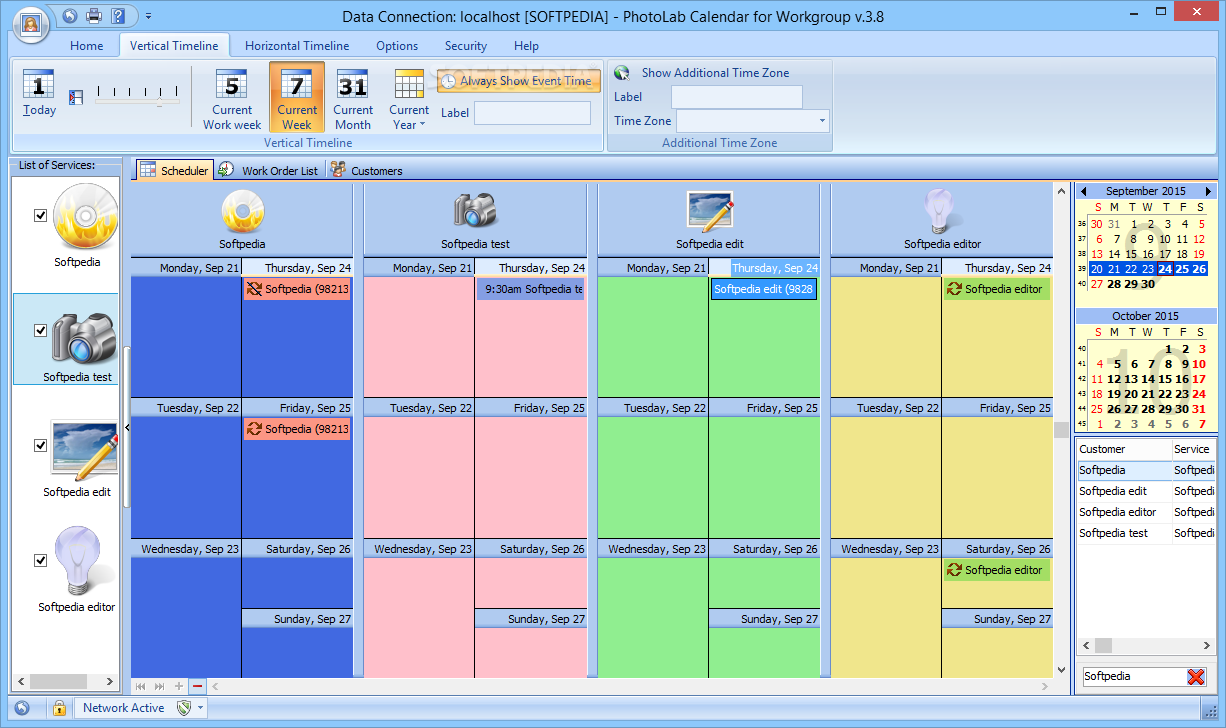Select the Softpedia edit (9828 event
Viewport: 1226px width, 728px height.
pos(763,289)
